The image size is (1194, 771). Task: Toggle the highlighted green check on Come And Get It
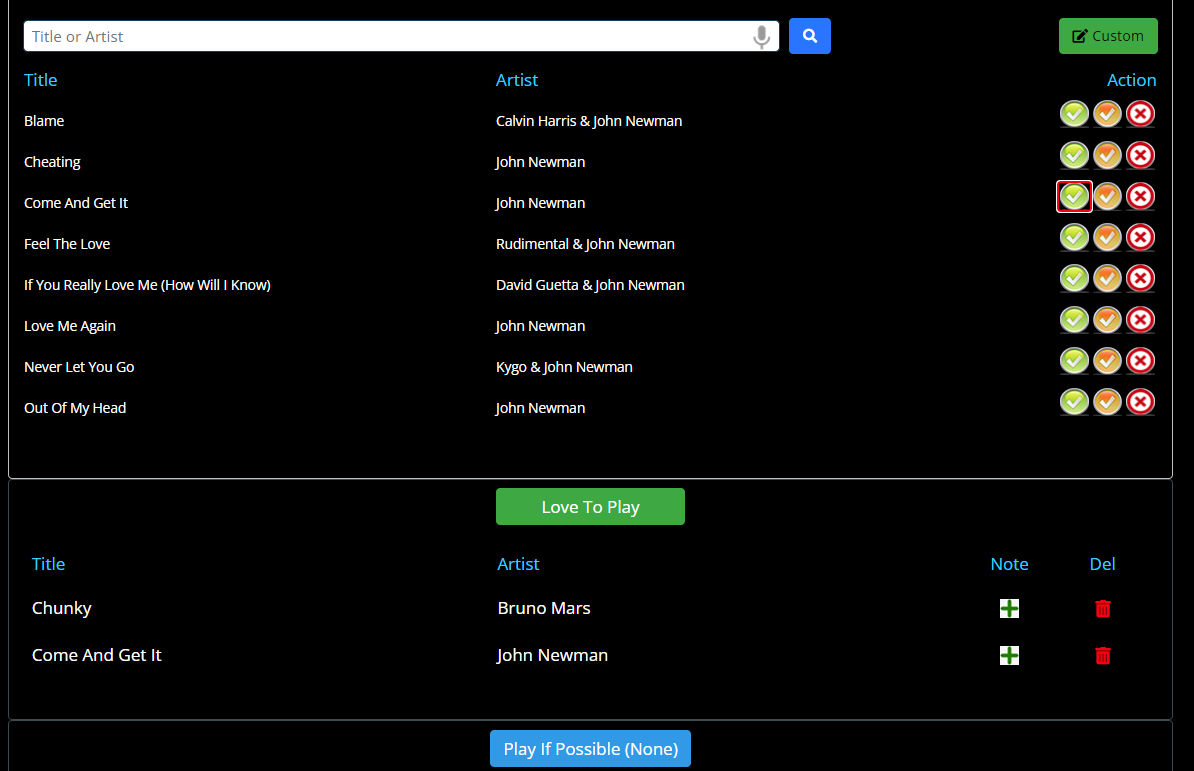point(1074,196)
